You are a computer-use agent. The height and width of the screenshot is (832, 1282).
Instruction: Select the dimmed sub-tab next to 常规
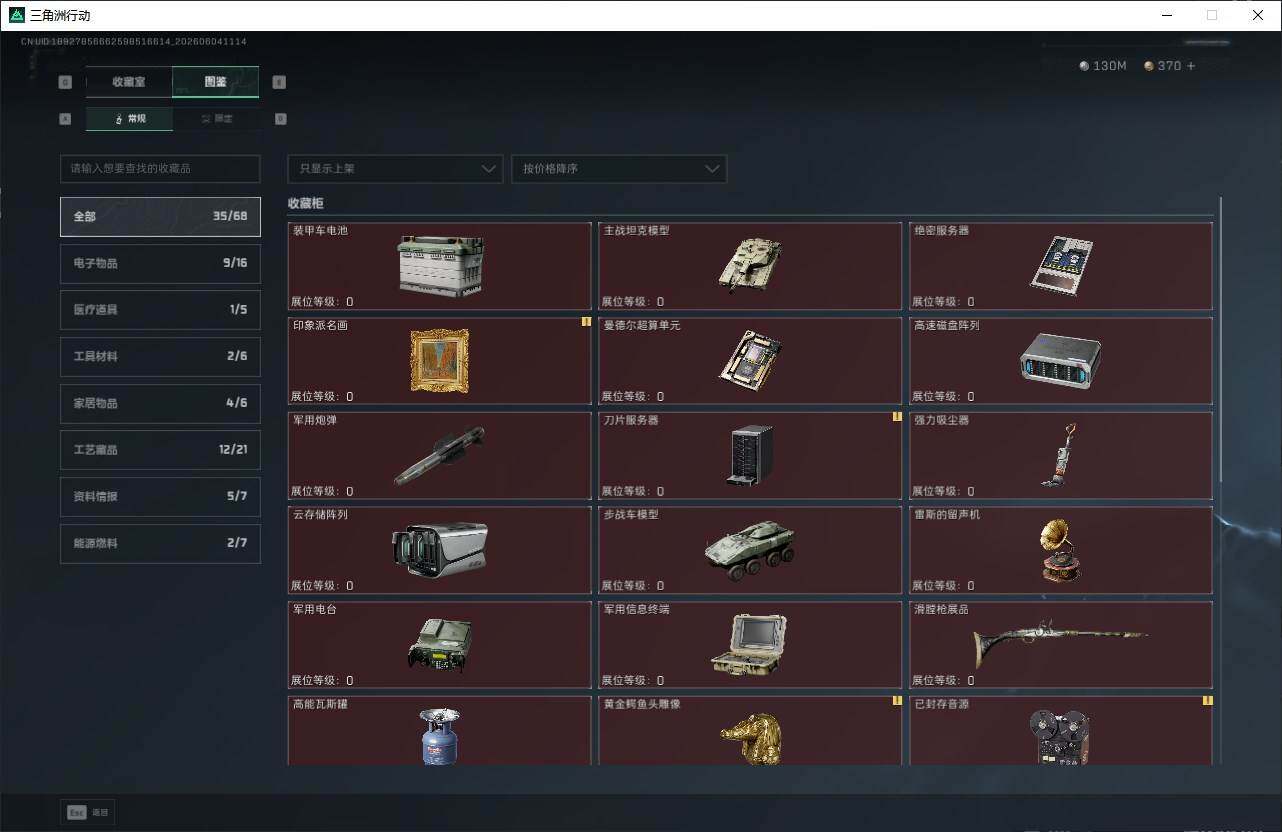[216, 119]
